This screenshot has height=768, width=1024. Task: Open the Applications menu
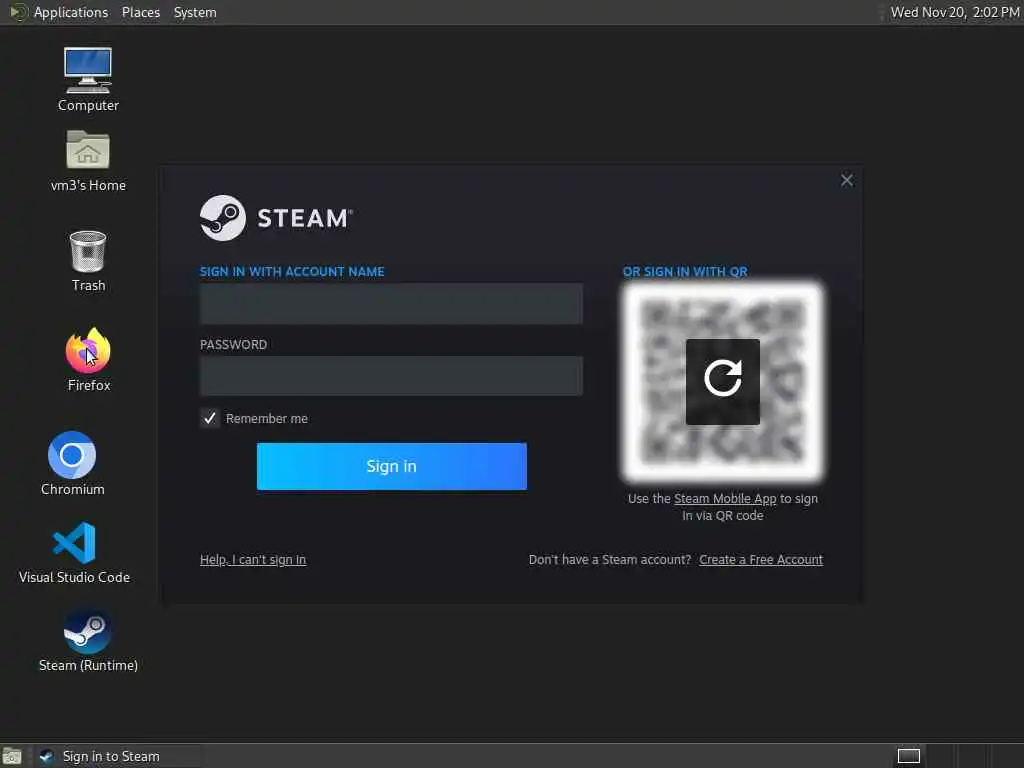(71, 12)
